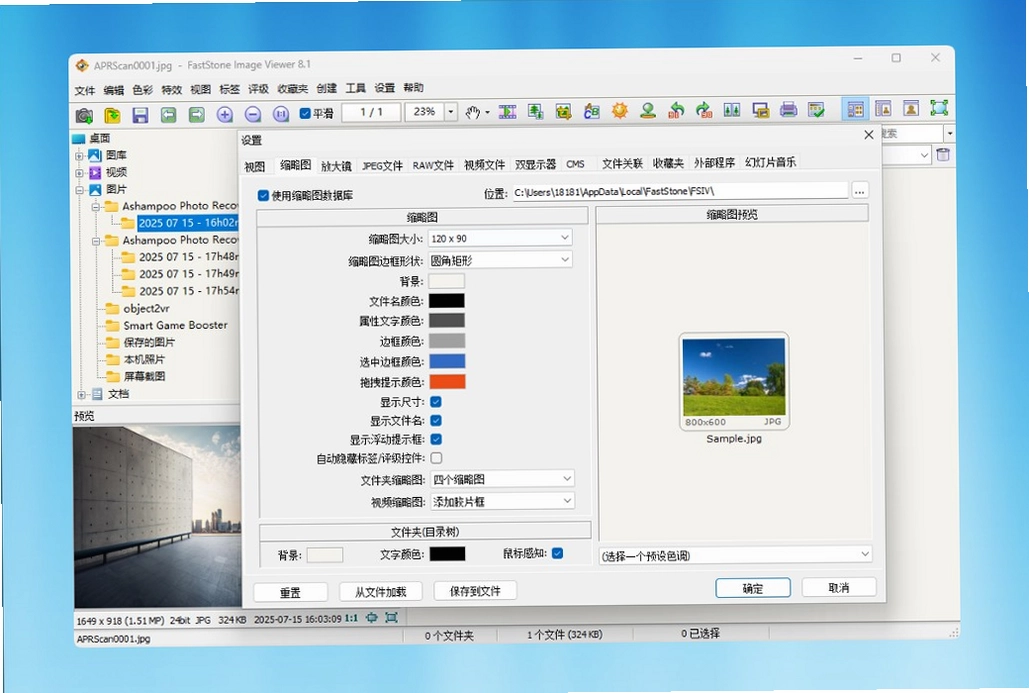Click the open file folder icon

coord(112,115)
